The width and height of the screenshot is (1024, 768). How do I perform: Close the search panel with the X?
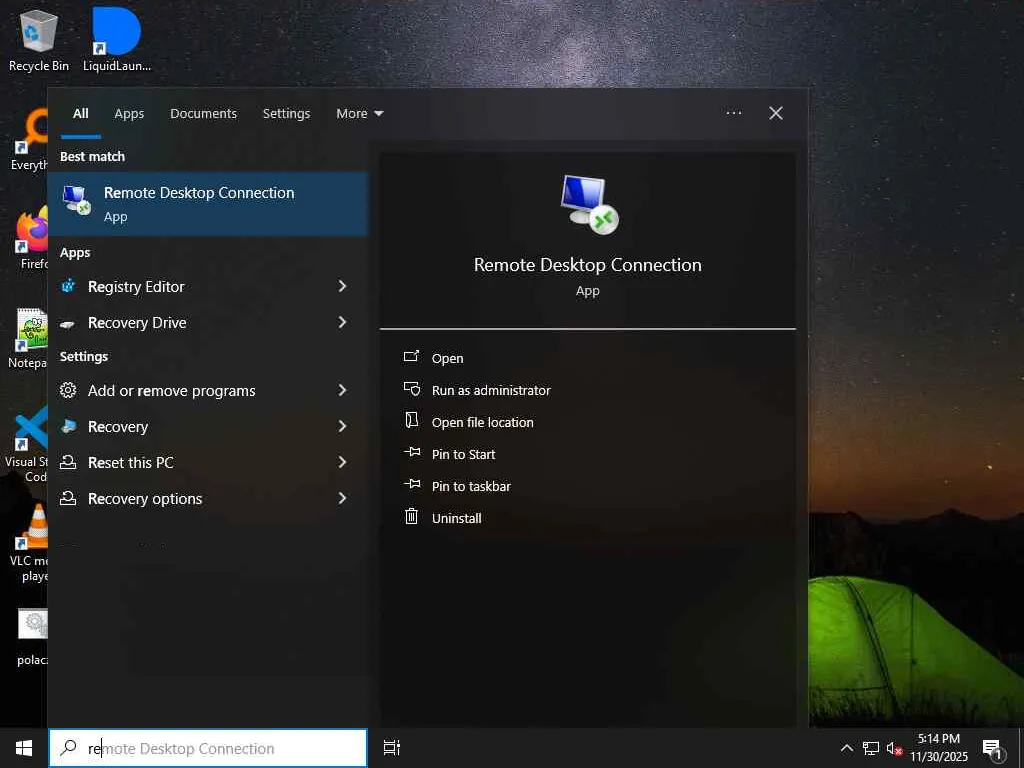click(x=776, y=113)
